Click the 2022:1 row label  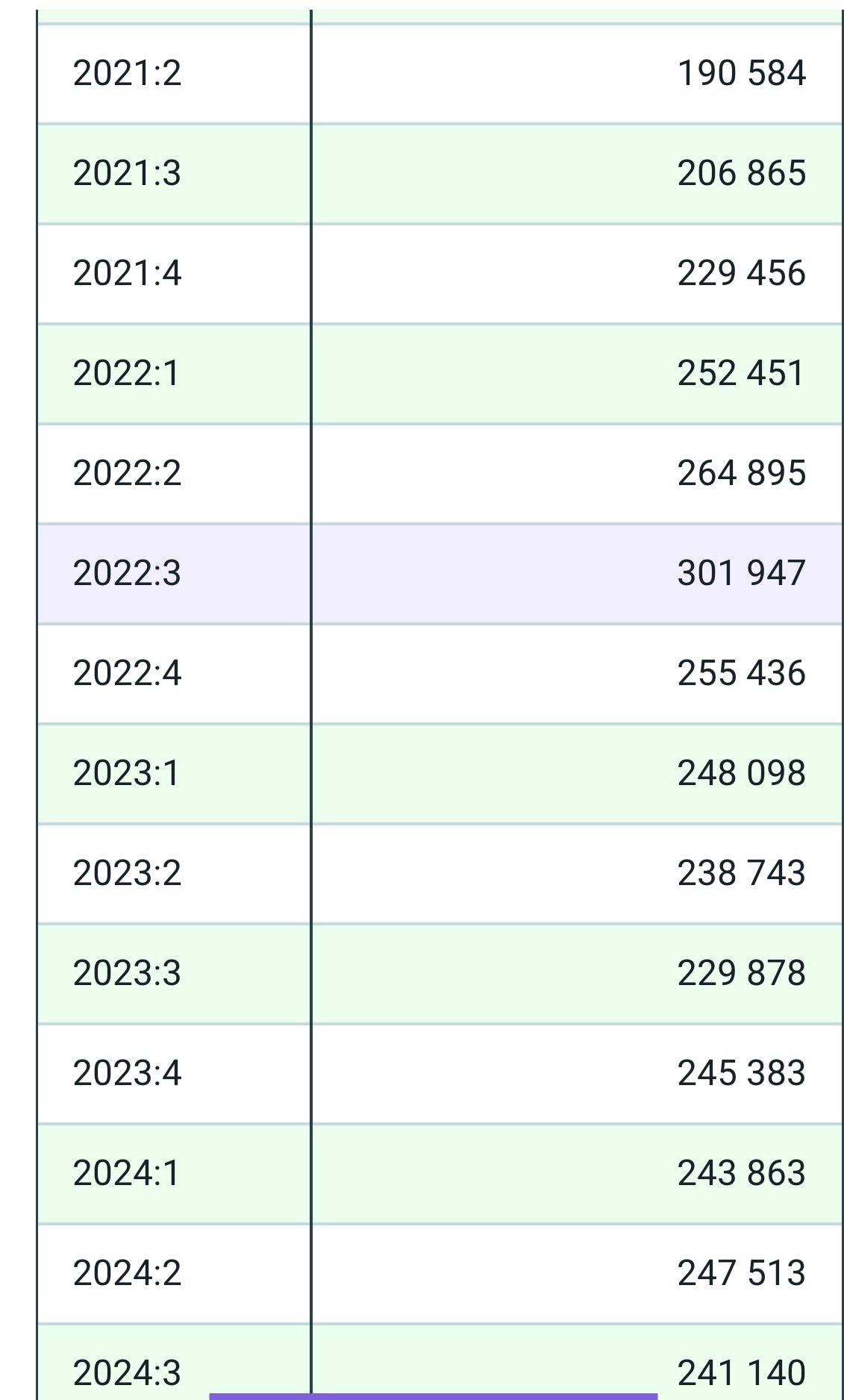point(128,373)
